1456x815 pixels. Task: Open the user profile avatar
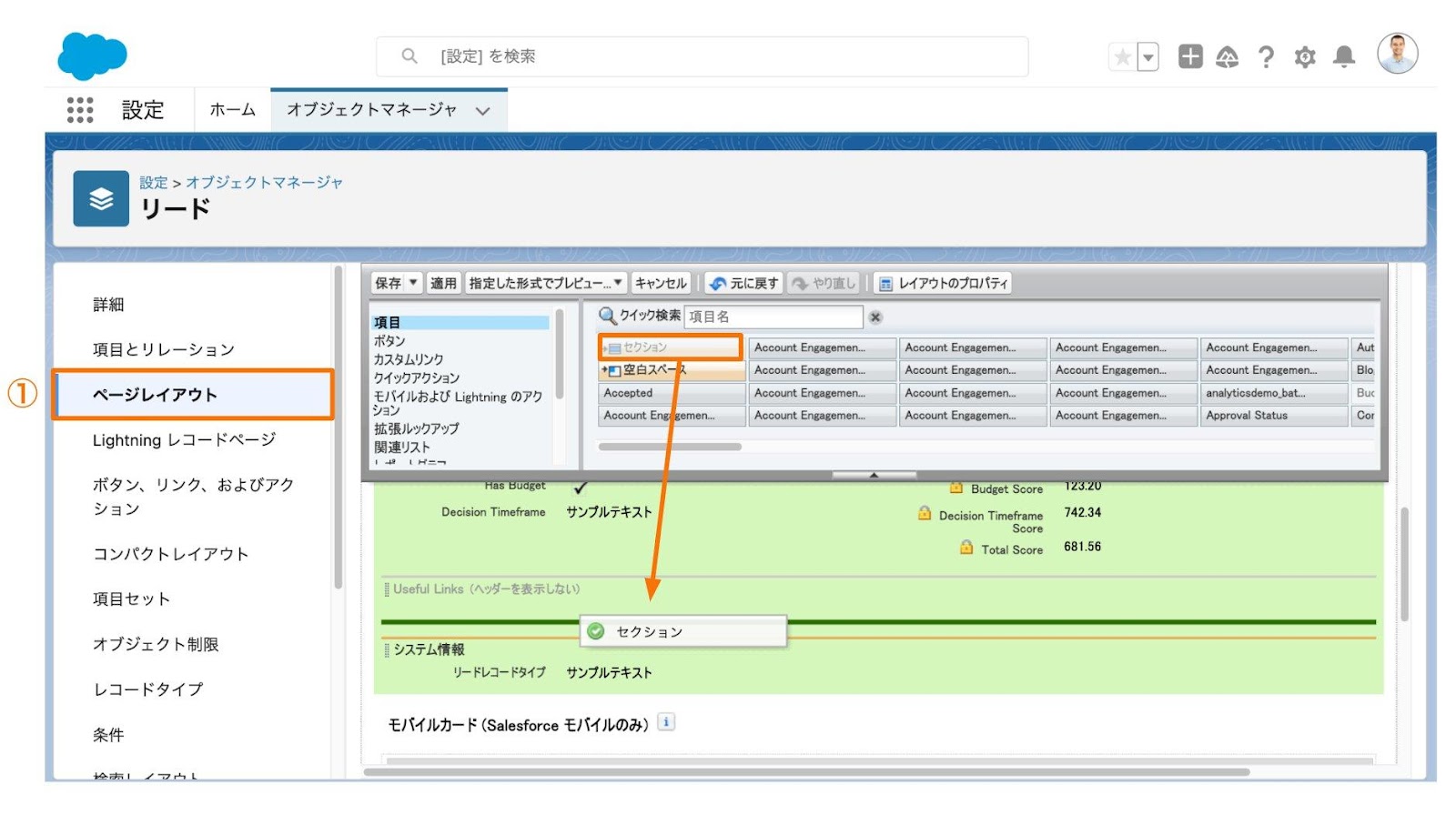[x=1398, y=54]
